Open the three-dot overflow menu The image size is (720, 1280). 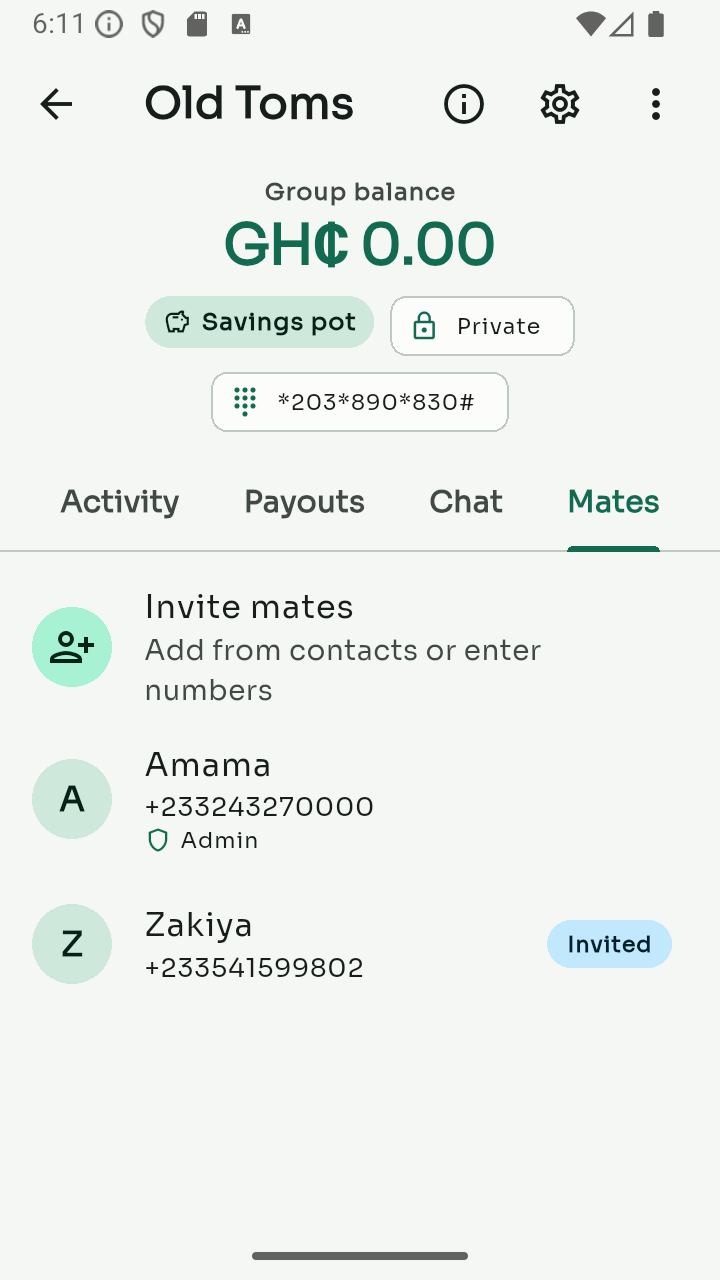click(x=656, y=104)
